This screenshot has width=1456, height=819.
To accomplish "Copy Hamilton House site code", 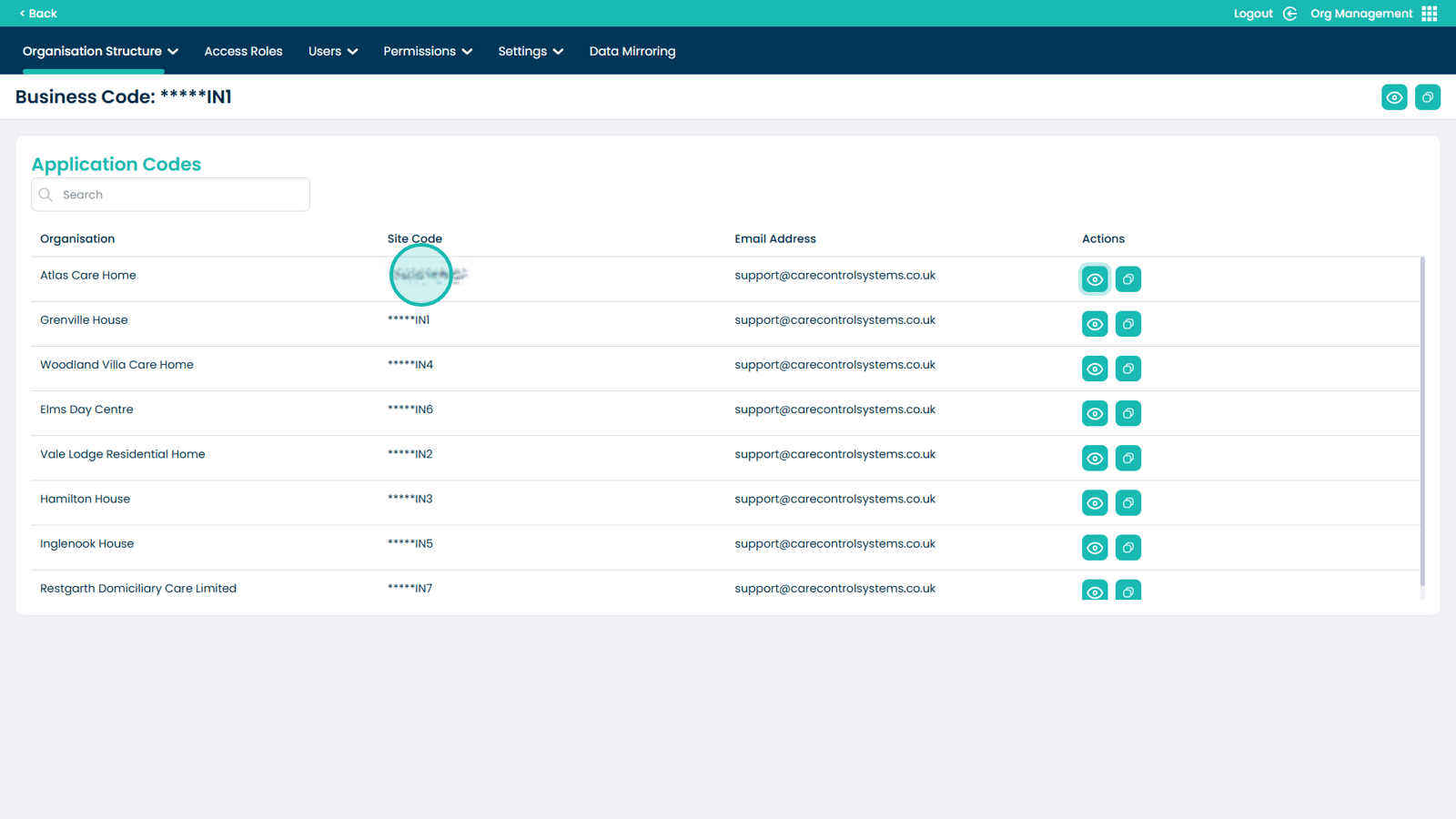I will [1127, 502].
